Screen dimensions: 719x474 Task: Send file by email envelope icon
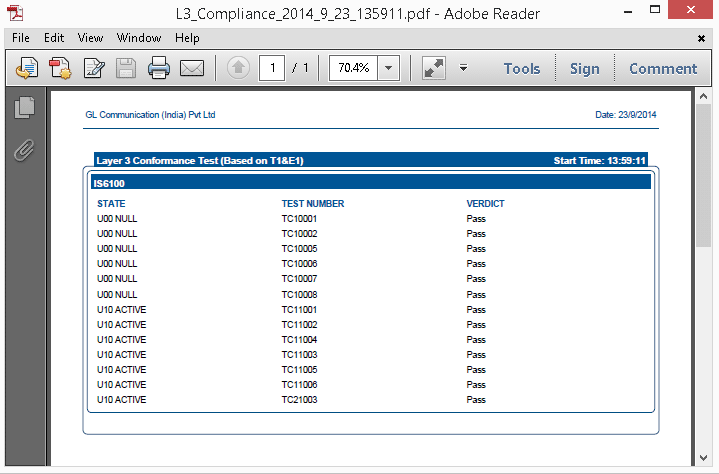(x=192, y=68)
